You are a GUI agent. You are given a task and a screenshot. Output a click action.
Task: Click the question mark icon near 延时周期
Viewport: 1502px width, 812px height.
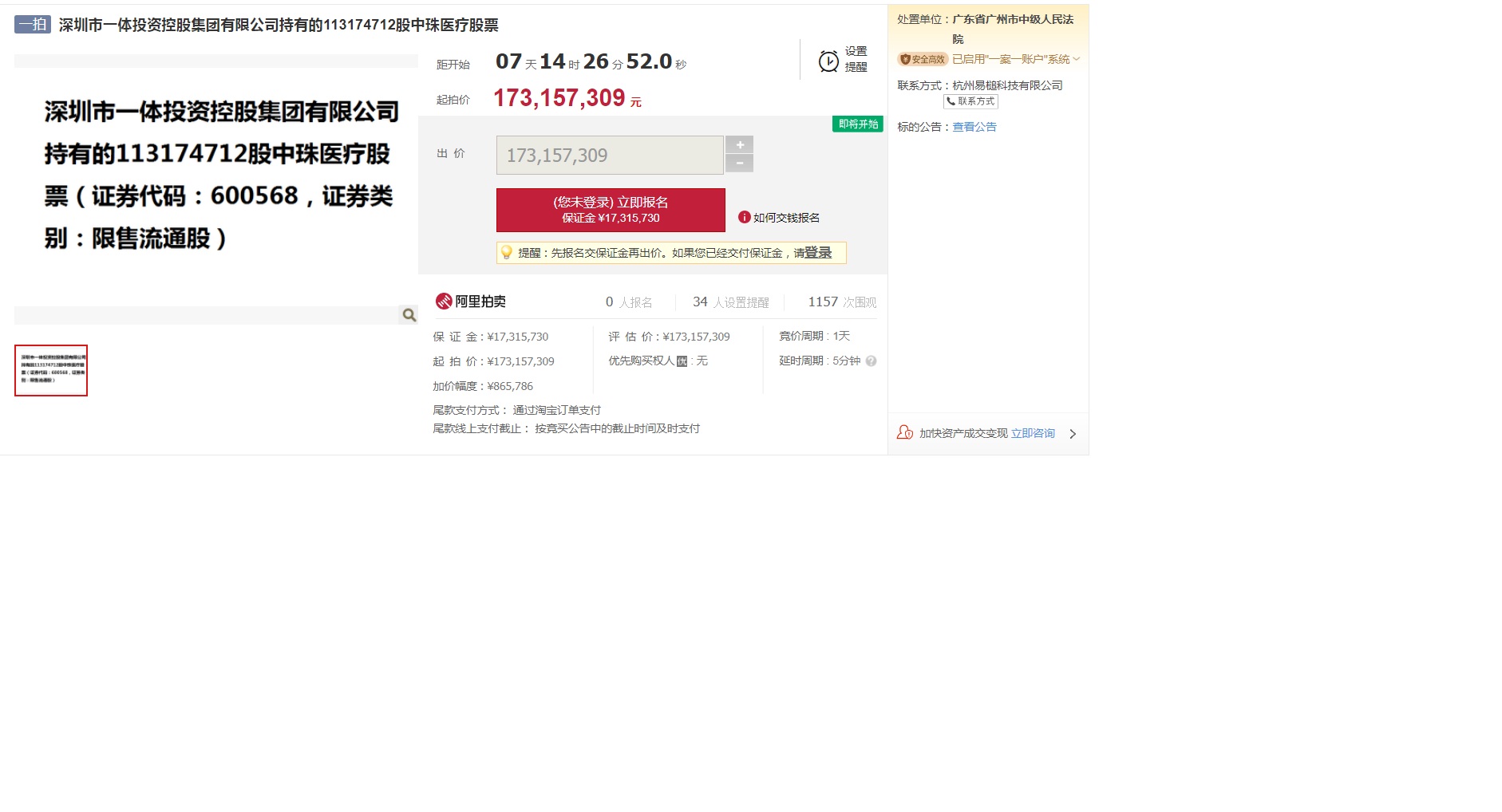pyautogui.click(x=871, y=361)
